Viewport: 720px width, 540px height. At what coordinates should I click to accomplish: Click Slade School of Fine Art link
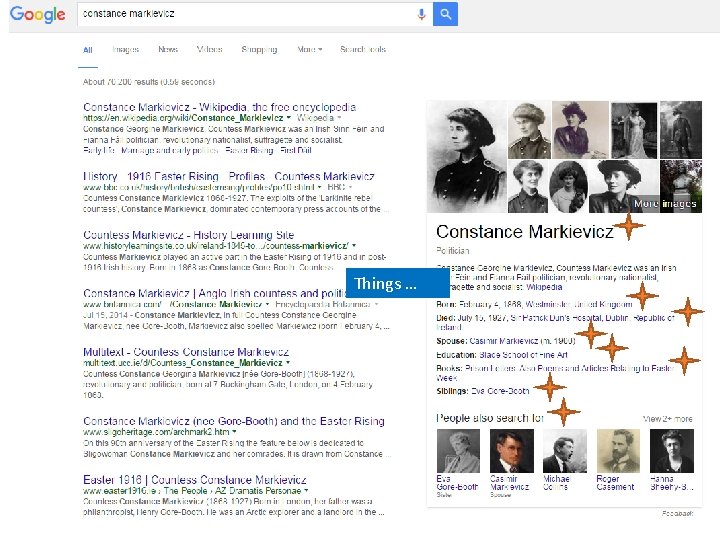(x=523, y=355)
